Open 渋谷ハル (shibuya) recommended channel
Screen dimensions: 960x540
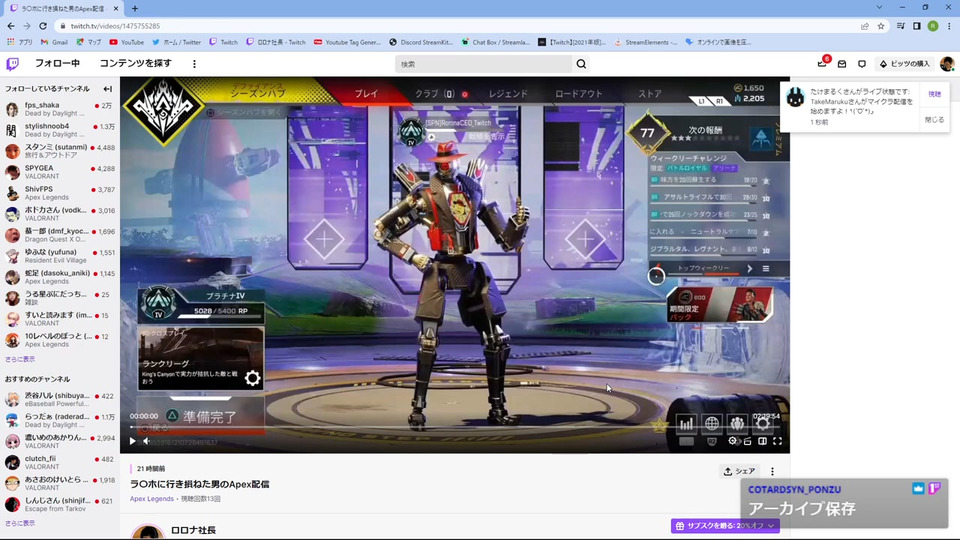pos(59,399)
